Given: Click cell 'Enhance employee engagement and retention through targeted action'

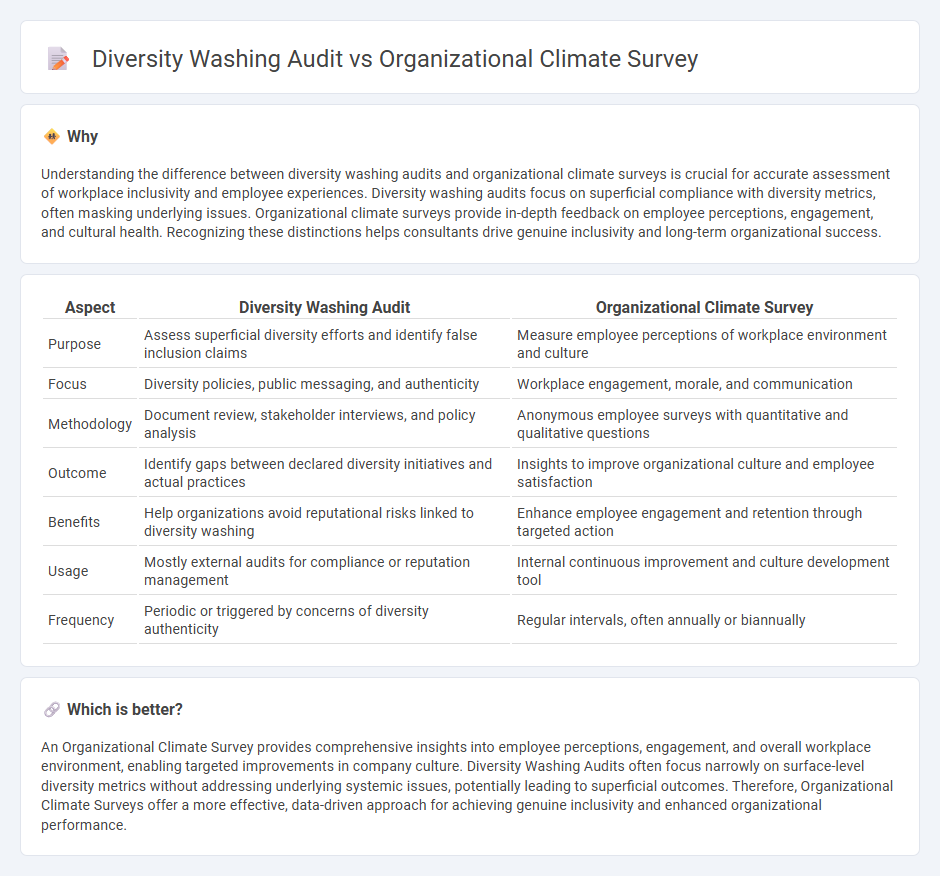Looking at the screenshot, I should tap(704, 522).
